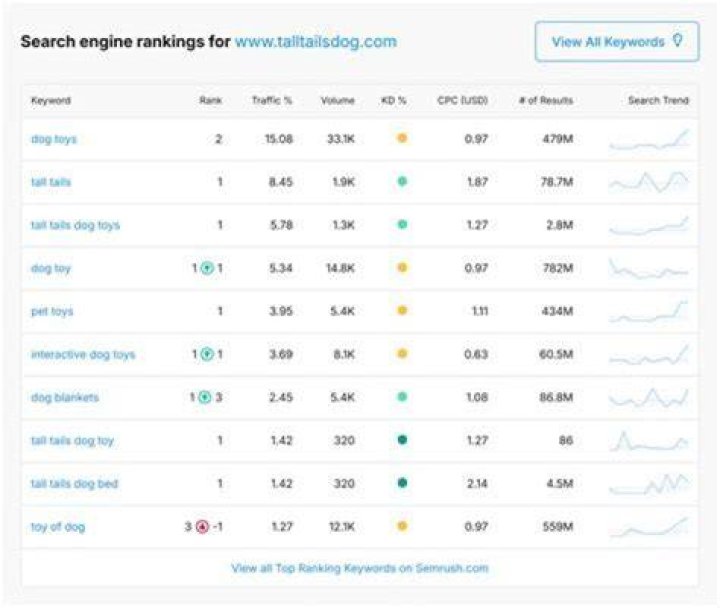Sort by the Traffic % column header
The width and height of the screenshot is (720, 608).
point(272,100)
